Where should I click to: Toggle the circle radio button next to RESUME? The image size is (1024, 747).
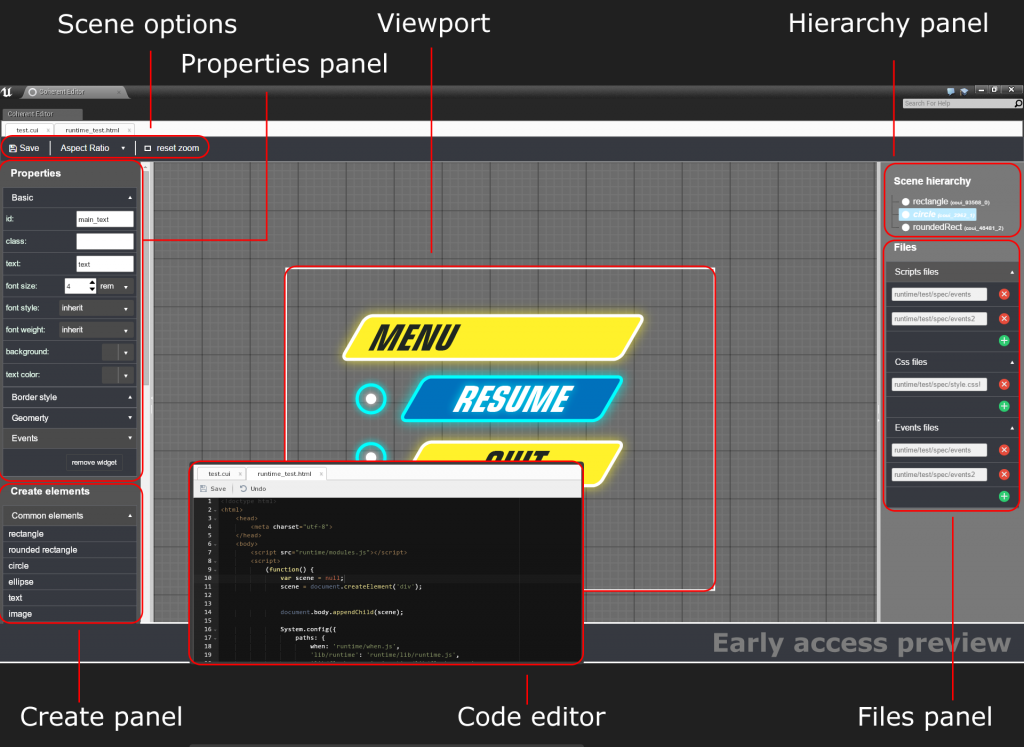click(x=371, y=398)
